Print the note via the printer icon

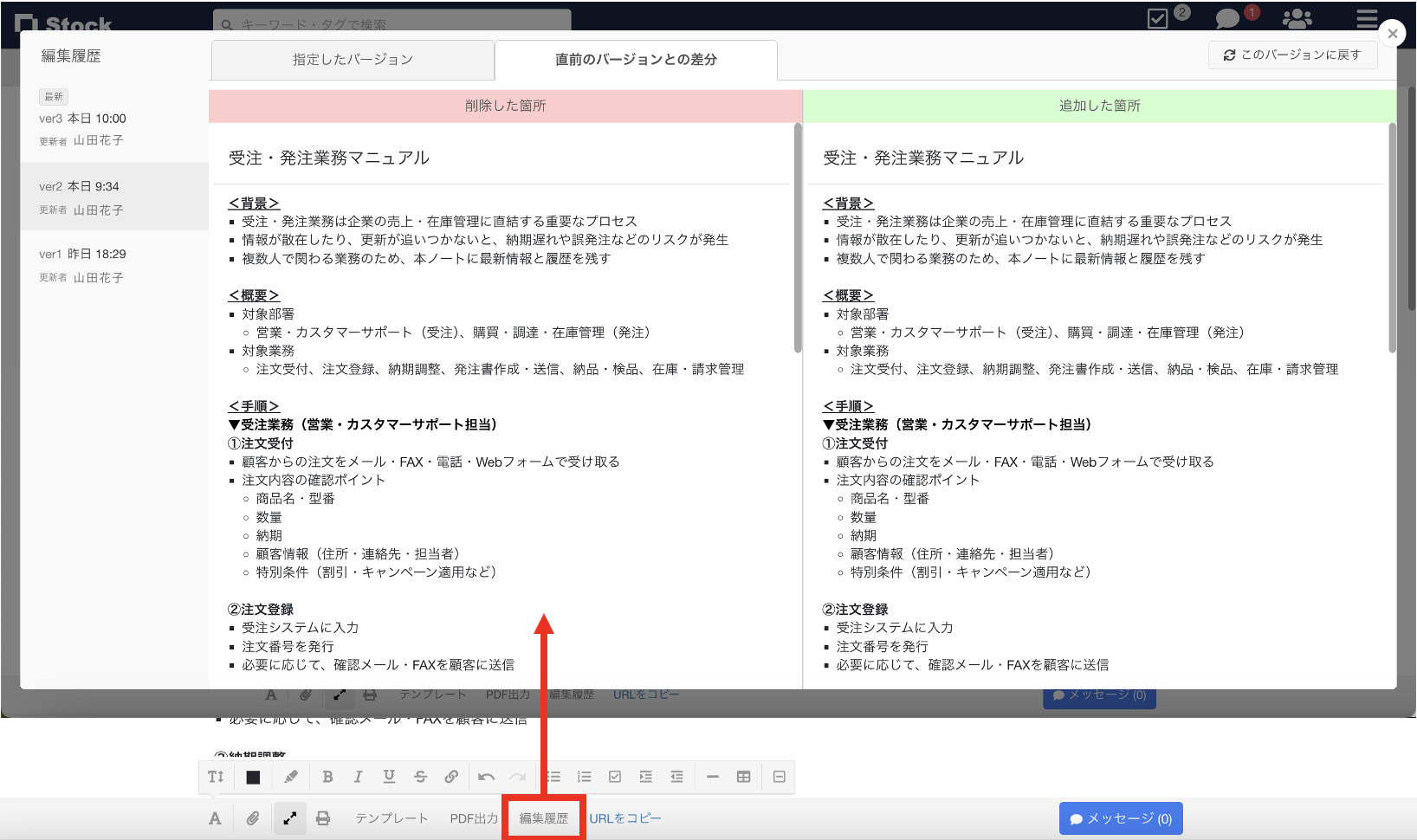(x=323, y=817)
